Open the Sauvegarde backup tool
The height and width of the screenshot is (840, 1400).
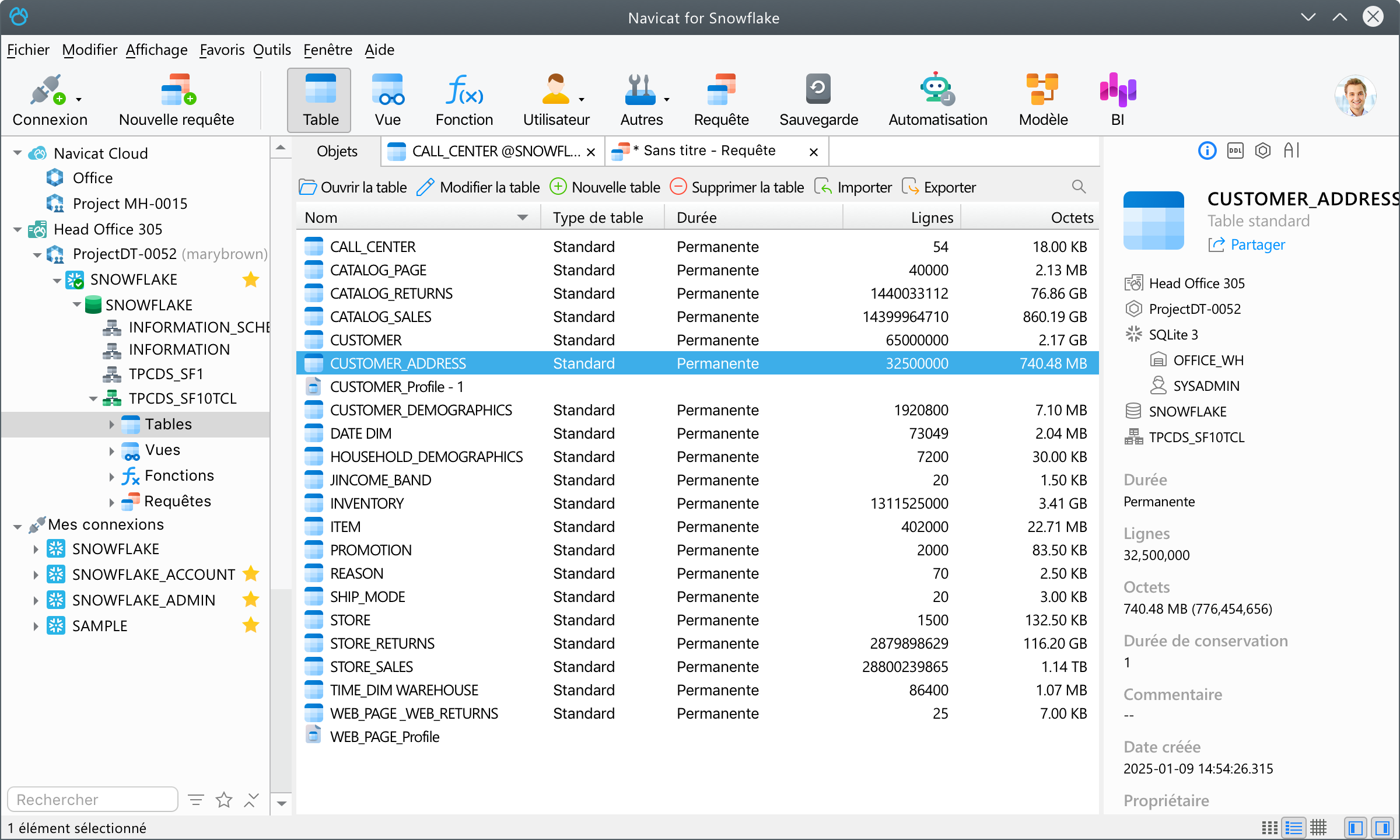[818, 100]
